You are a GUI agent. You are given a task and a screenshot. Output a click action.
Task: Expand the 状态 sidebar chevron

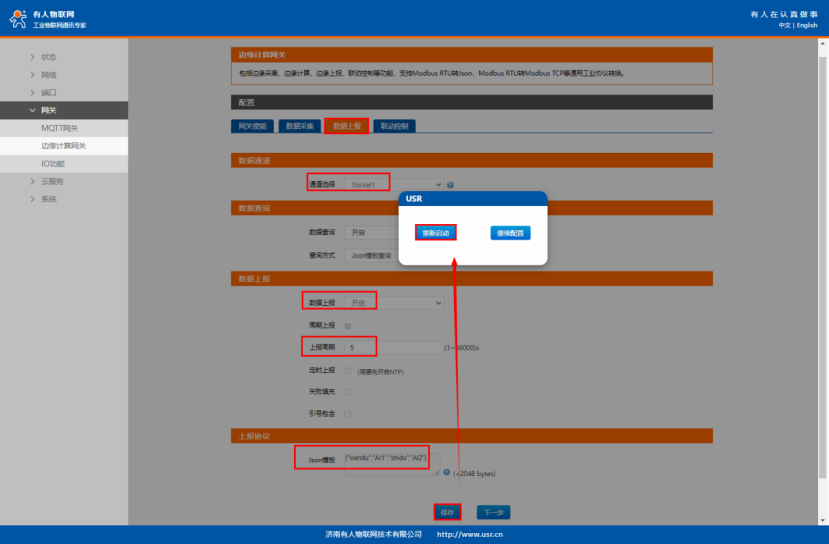(x=32, y=57)
